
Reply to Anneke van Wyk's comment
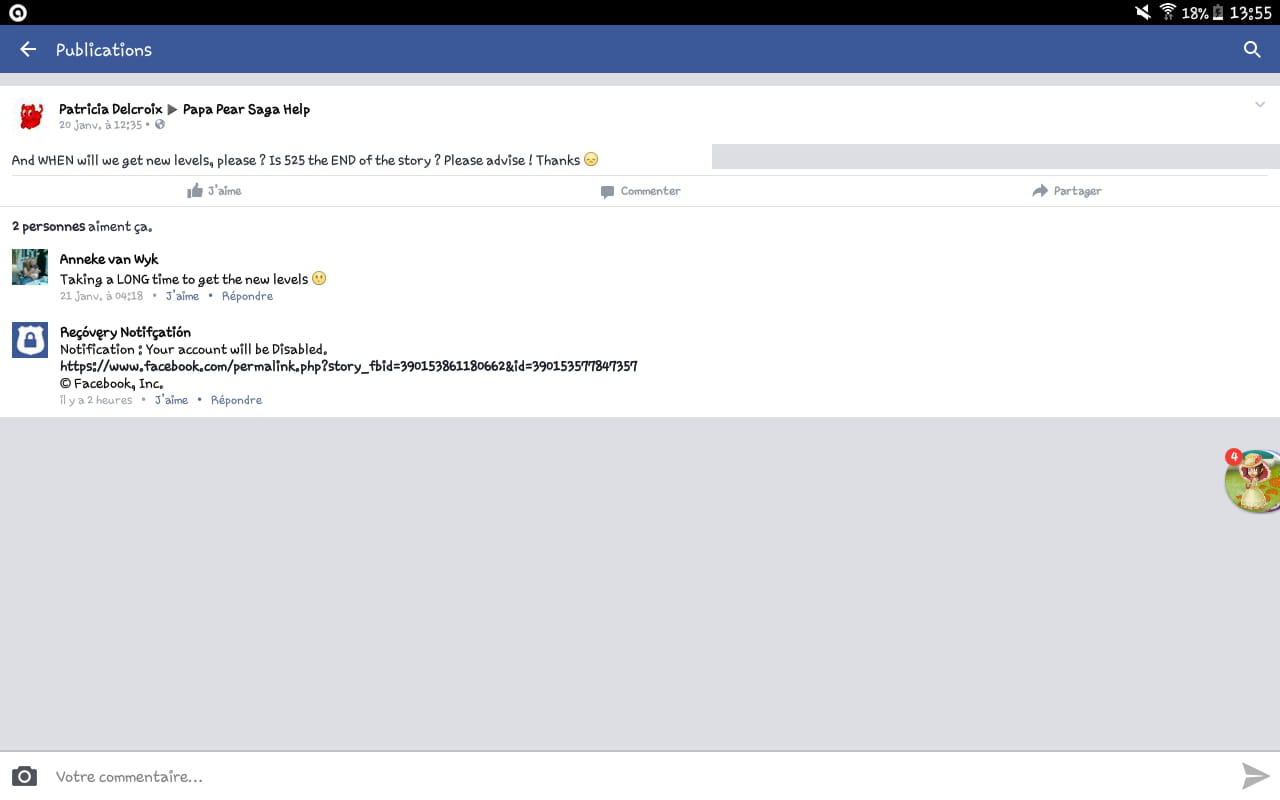[x=247, y=296]
